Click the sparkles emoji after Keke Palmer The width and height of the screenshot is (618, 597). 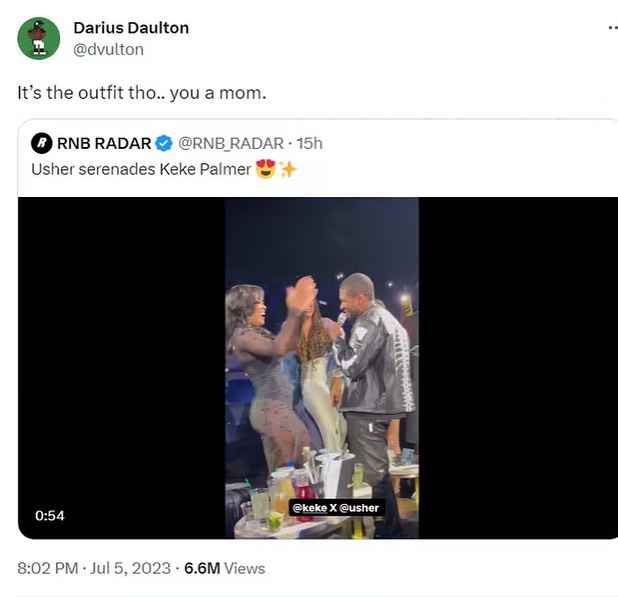[288, 169]
